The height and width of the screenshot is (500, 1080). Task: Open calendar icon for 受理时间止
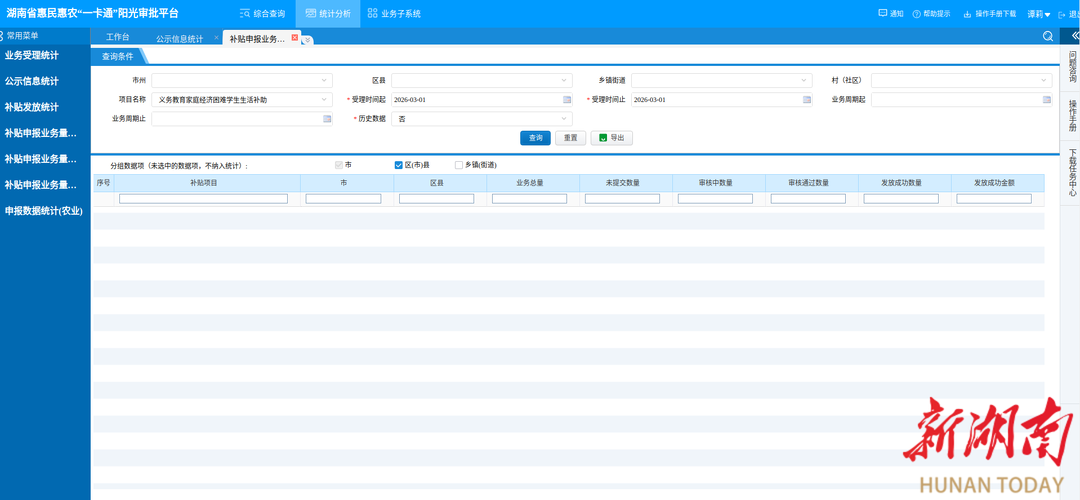(x=807, y=100)
